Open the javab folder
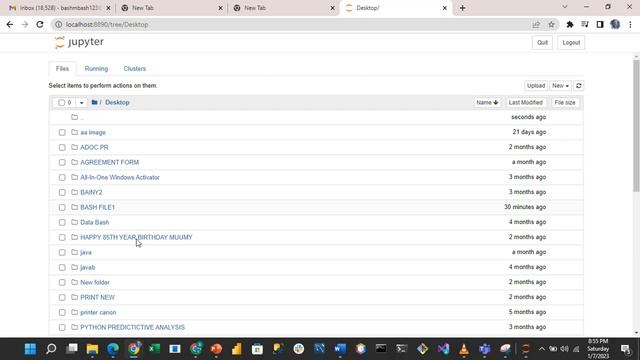This screenshot has width=640, height=360. (87, 267)
